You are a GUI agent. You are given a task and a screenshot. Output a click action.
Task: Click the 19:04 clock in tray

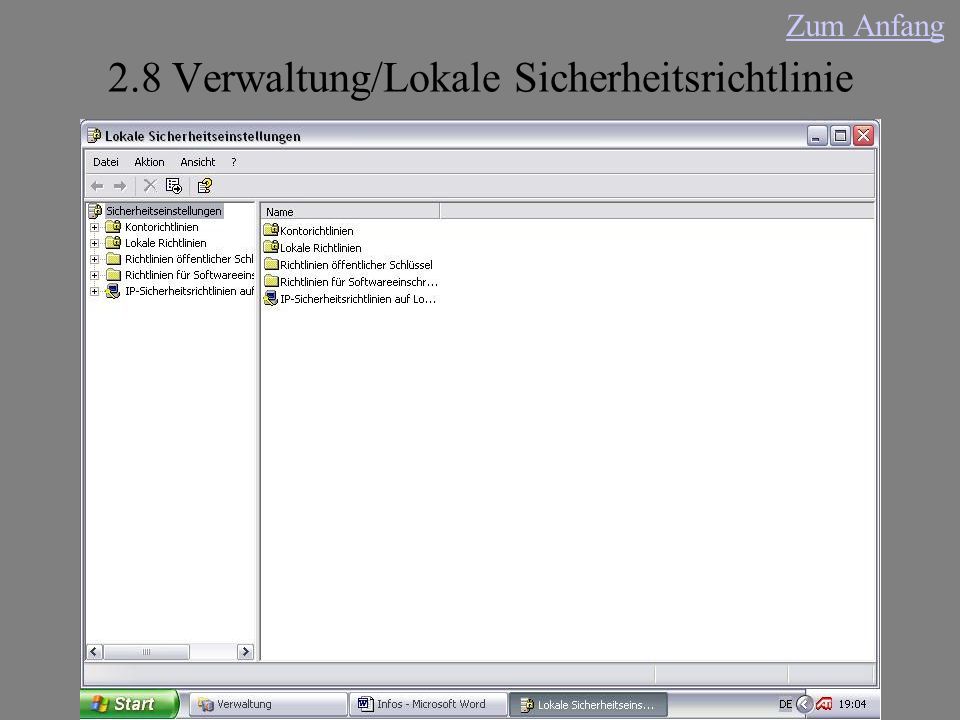tap(852, 704)
